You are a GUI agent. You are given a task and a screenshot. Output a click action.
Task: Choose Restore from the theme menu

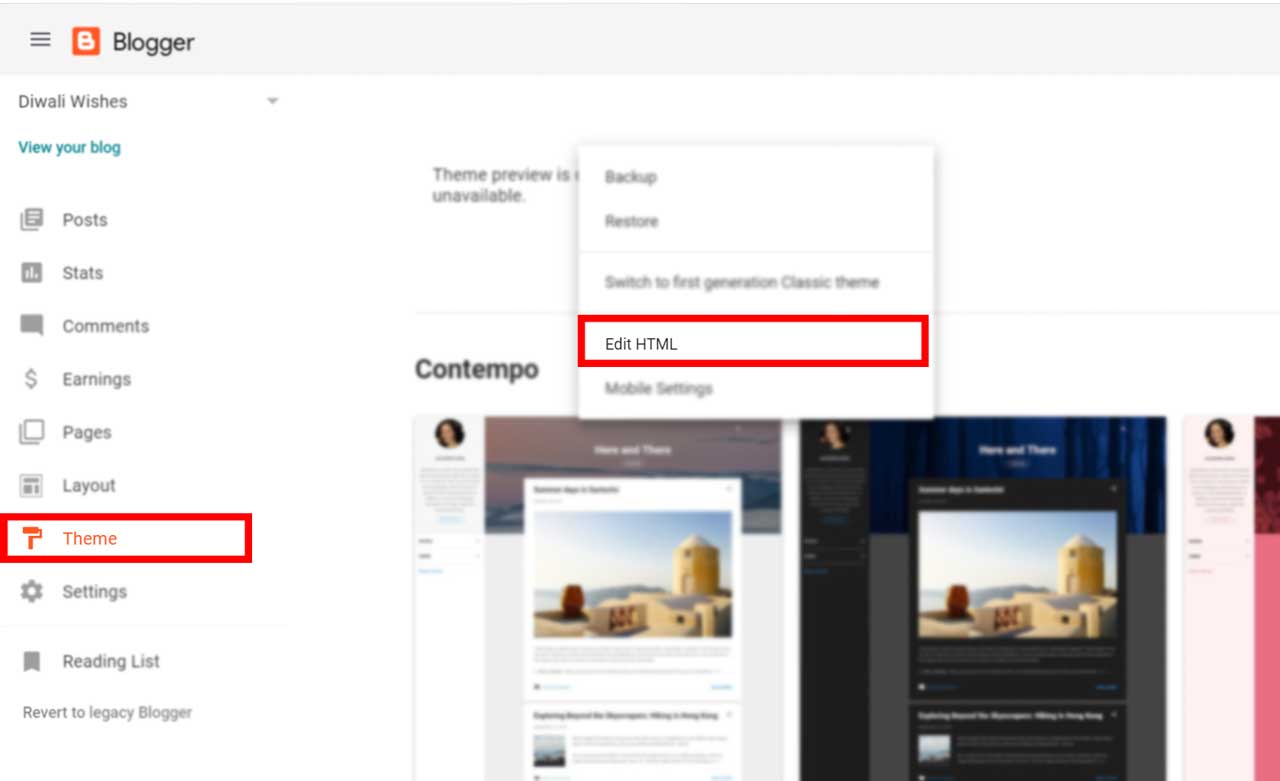632,221
